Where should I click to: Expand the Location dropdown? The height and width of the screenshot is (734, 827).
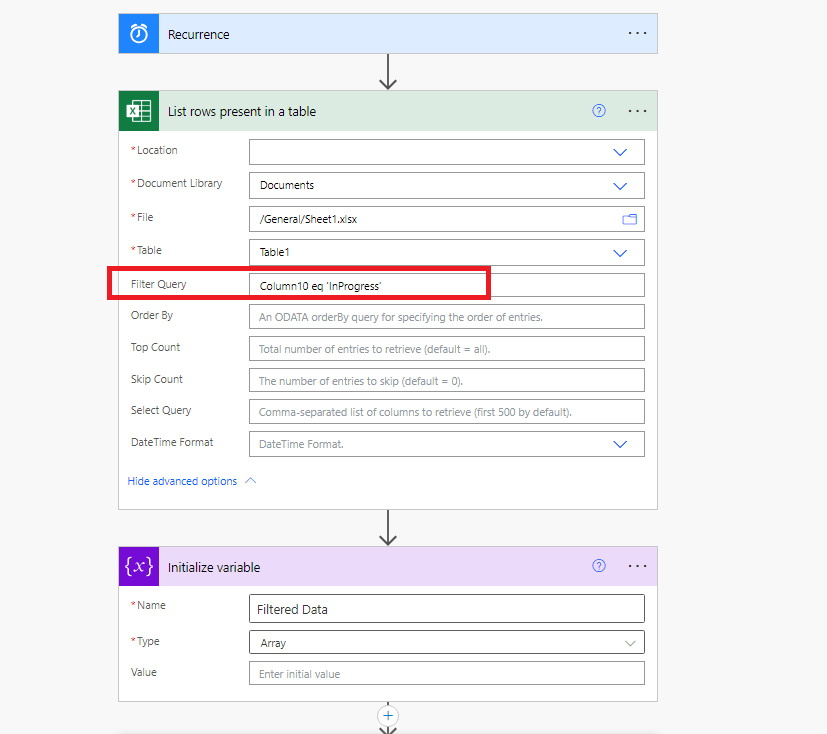[620, 152]
